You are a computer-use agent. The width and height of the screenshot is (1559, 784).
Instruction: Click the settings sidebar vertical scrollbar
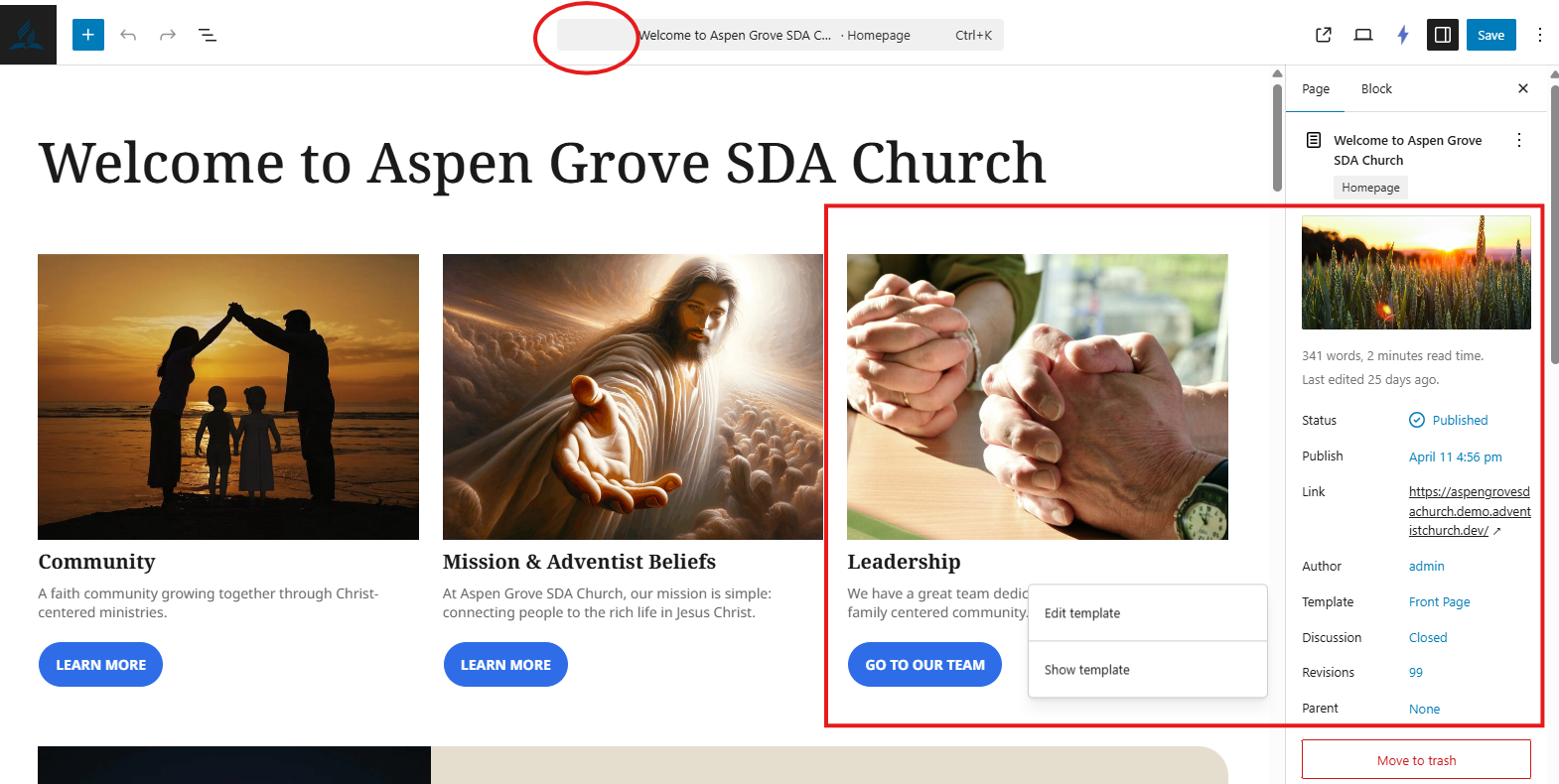(x=1554, y=223)
